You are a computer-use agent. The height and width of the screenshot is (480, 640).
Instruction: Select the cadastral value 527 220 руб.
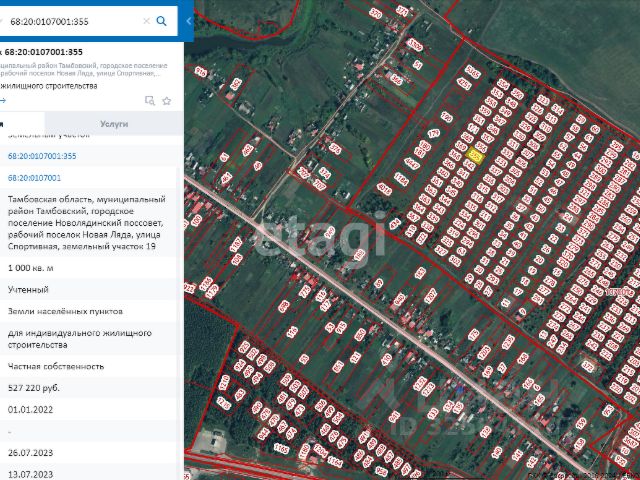click(34, 388)
